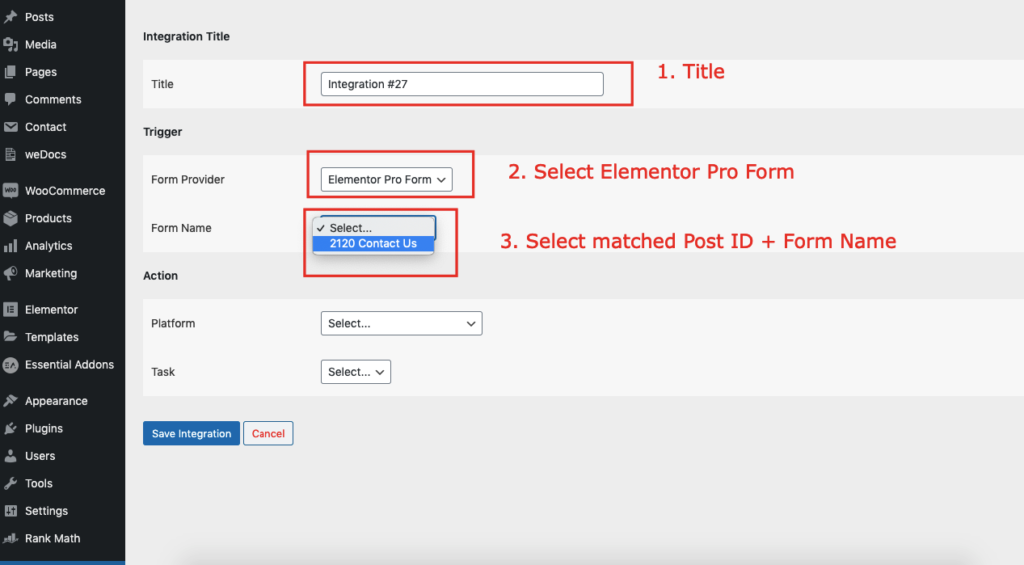1024x565 pixels.
Task: Open the WooCommerce icon in the sidebar
Action: pos(10,191)
